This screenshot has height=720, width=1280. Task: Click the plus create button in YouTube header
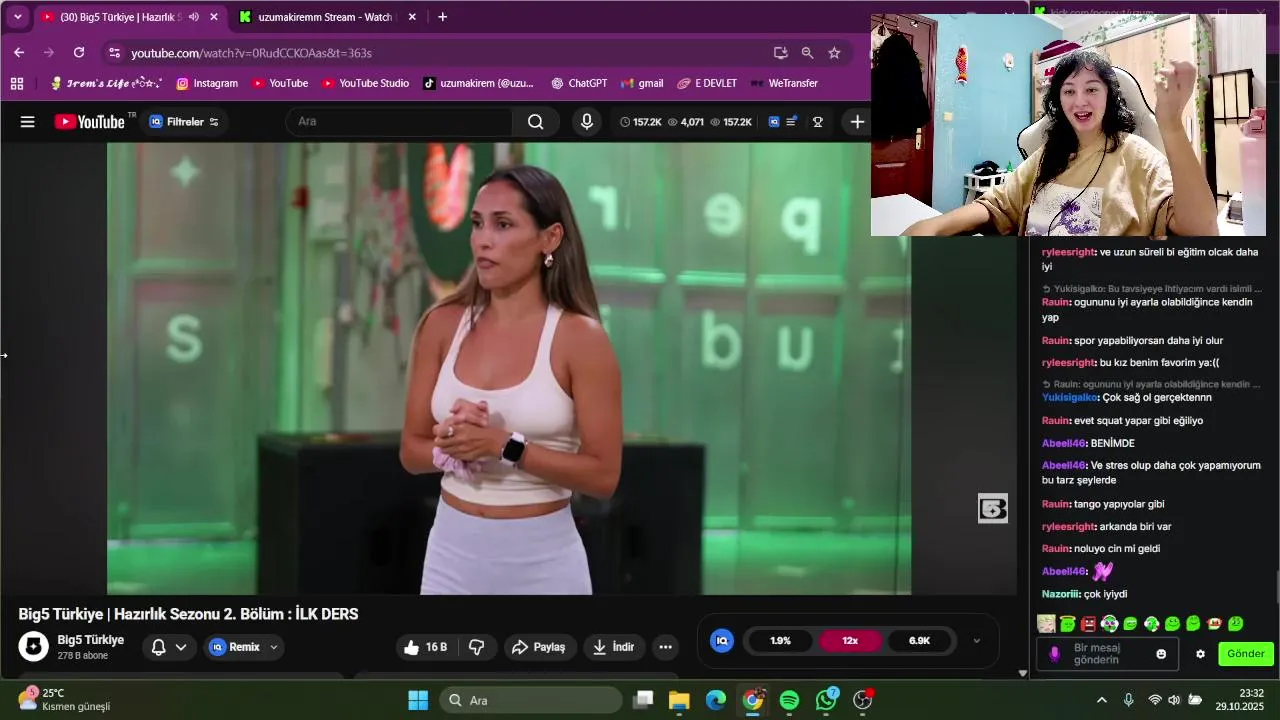pyautogui.click(x=857, y=122)
